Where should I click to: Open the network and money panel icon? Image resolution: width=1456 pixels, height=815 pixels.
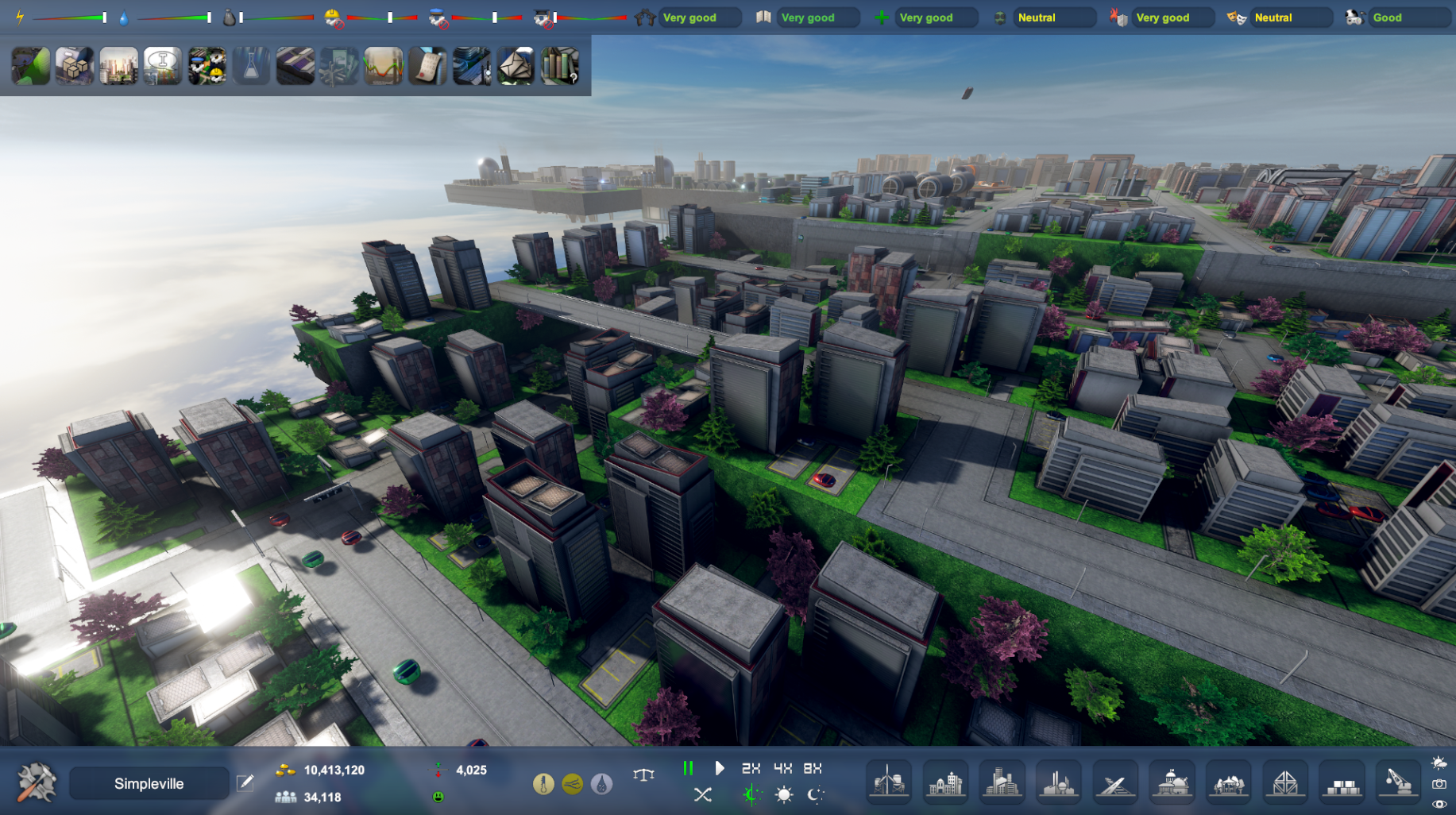pyautogui.click(x=339, y=66)
